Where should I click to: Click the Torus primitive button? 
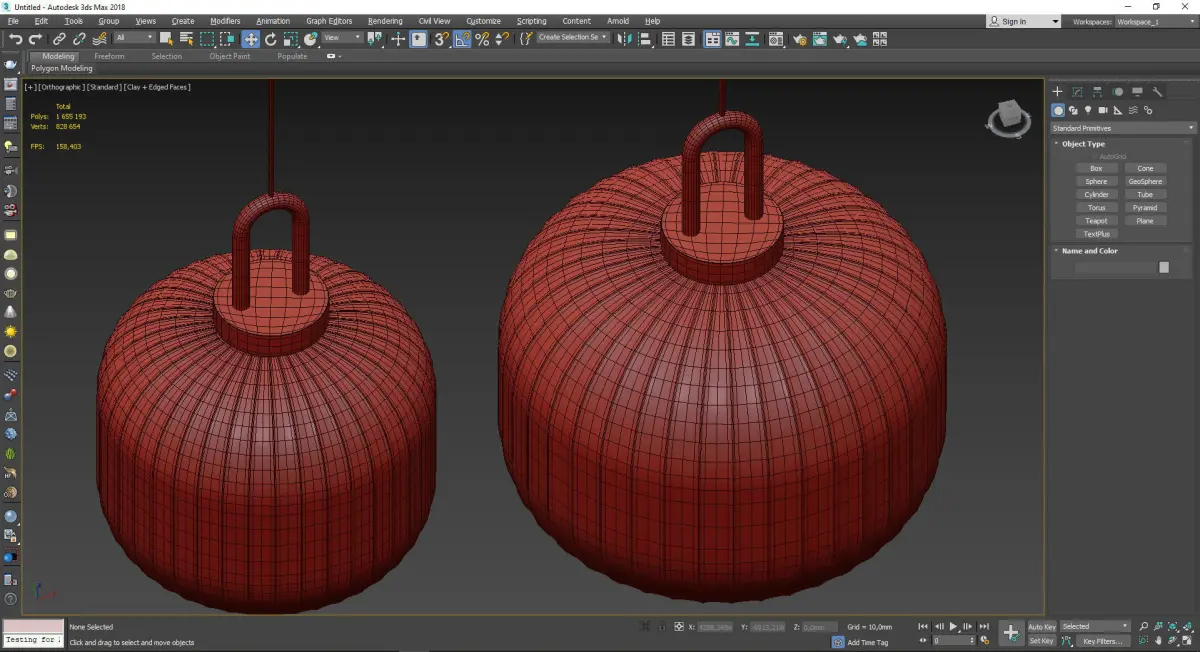[x=1096, y=208]
